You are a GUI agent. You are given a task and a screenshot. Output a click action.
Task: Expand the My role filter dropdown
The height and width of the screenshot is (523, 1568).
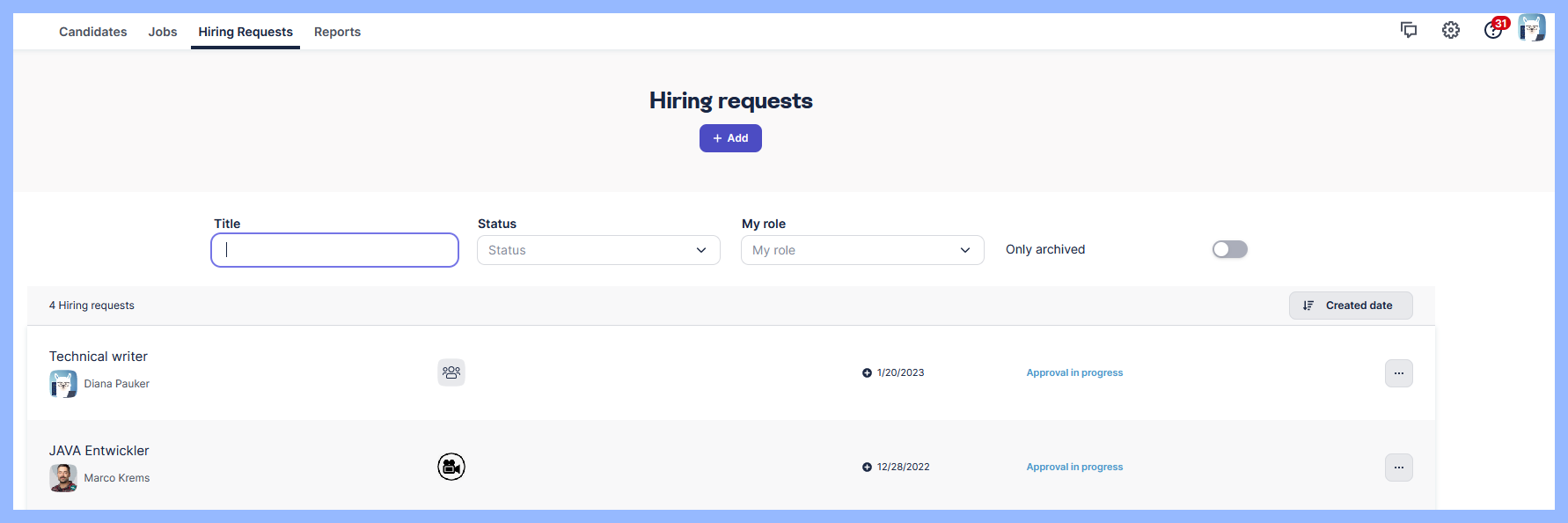862,250
